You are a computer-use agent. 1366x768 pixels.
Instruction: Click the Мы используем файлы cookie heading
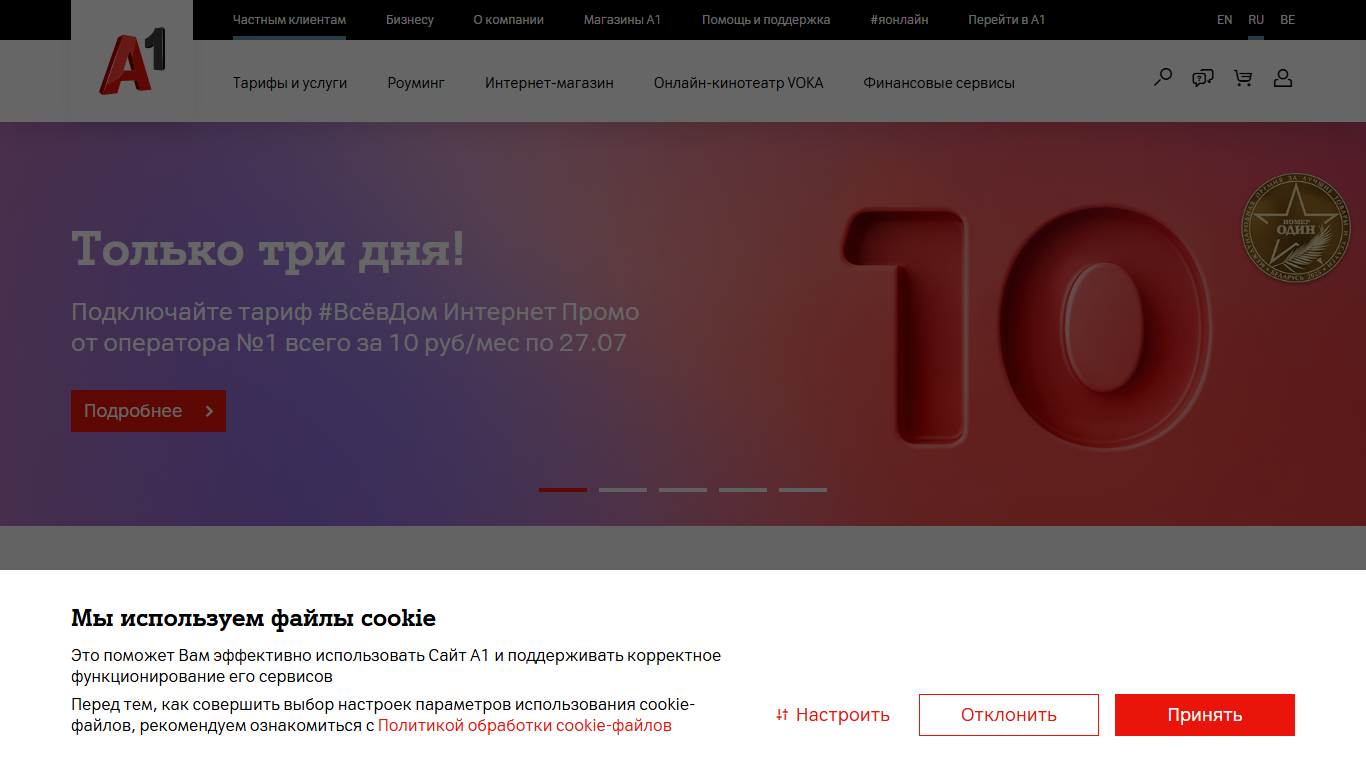(253, 618)
